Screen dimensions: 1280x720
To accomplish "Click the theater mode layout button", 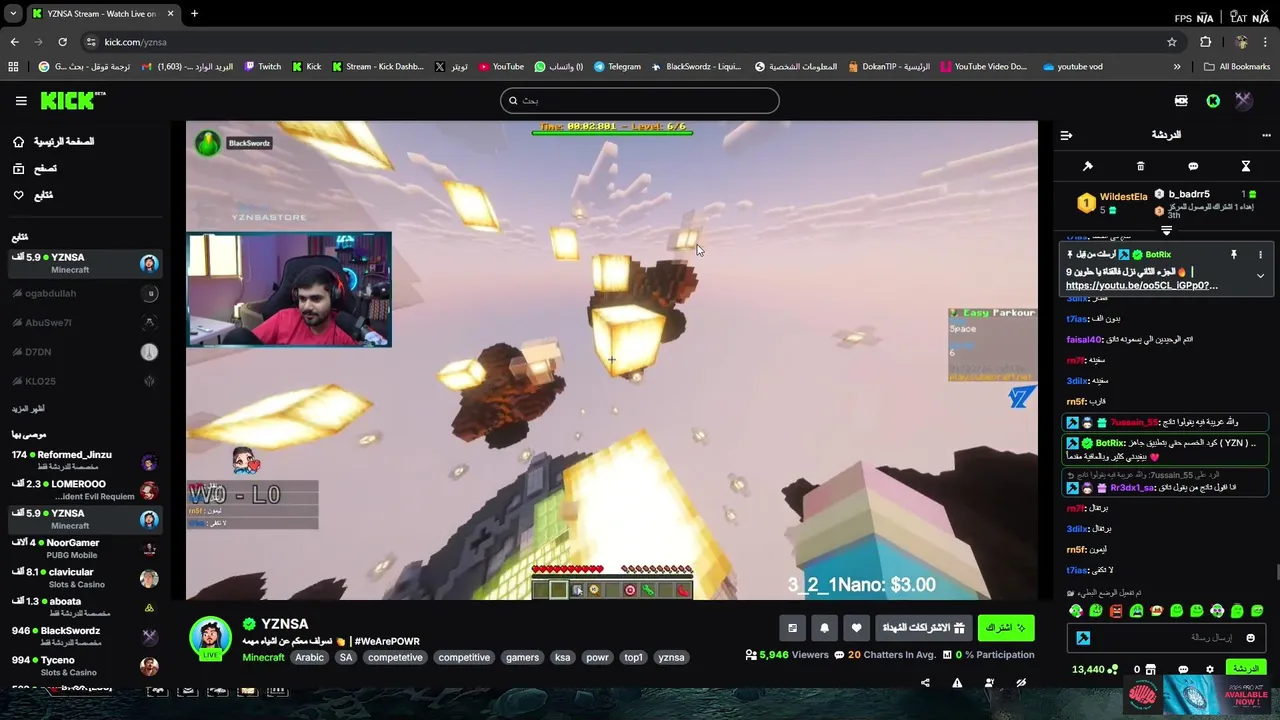I will (x=792, y=628).
